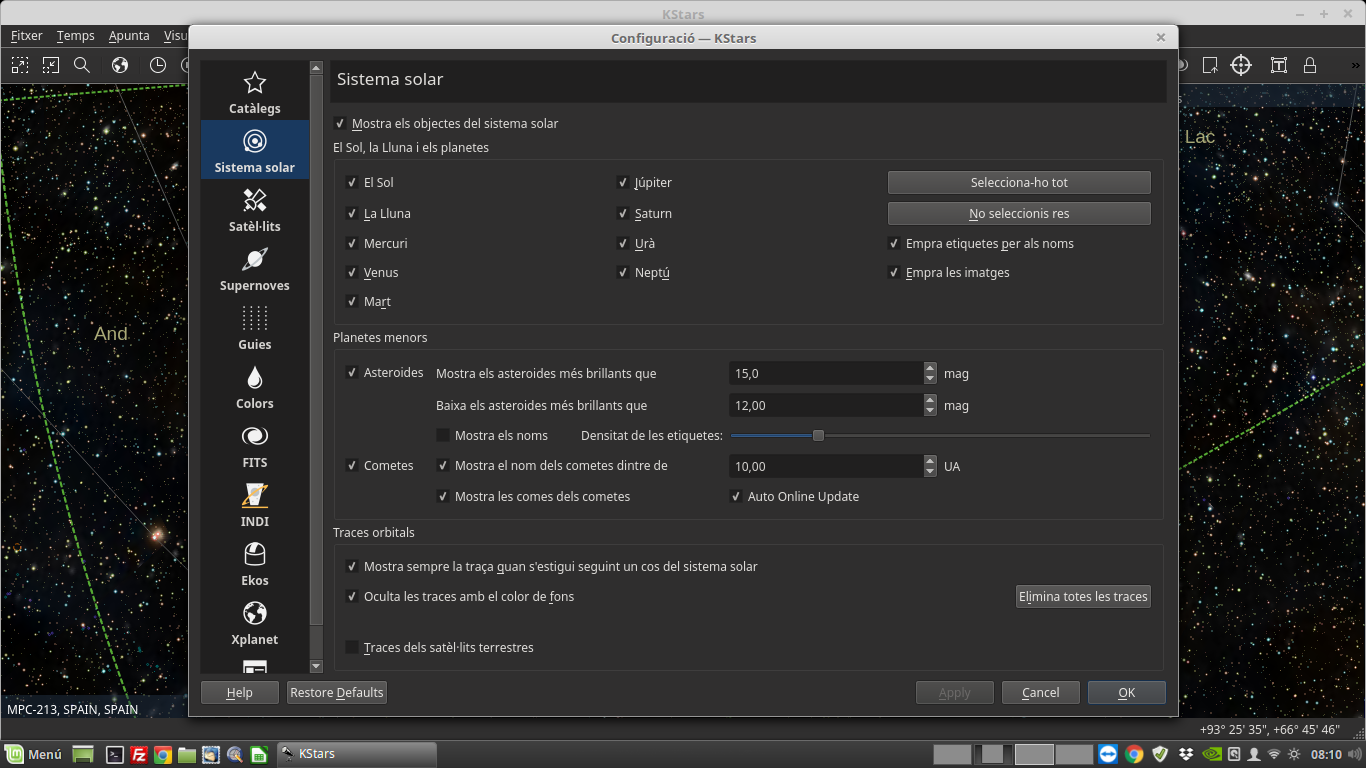Toggle the Asteroides checkbox
The height and width of the screenshot is (768, 1366).
[x=385, y=373]
